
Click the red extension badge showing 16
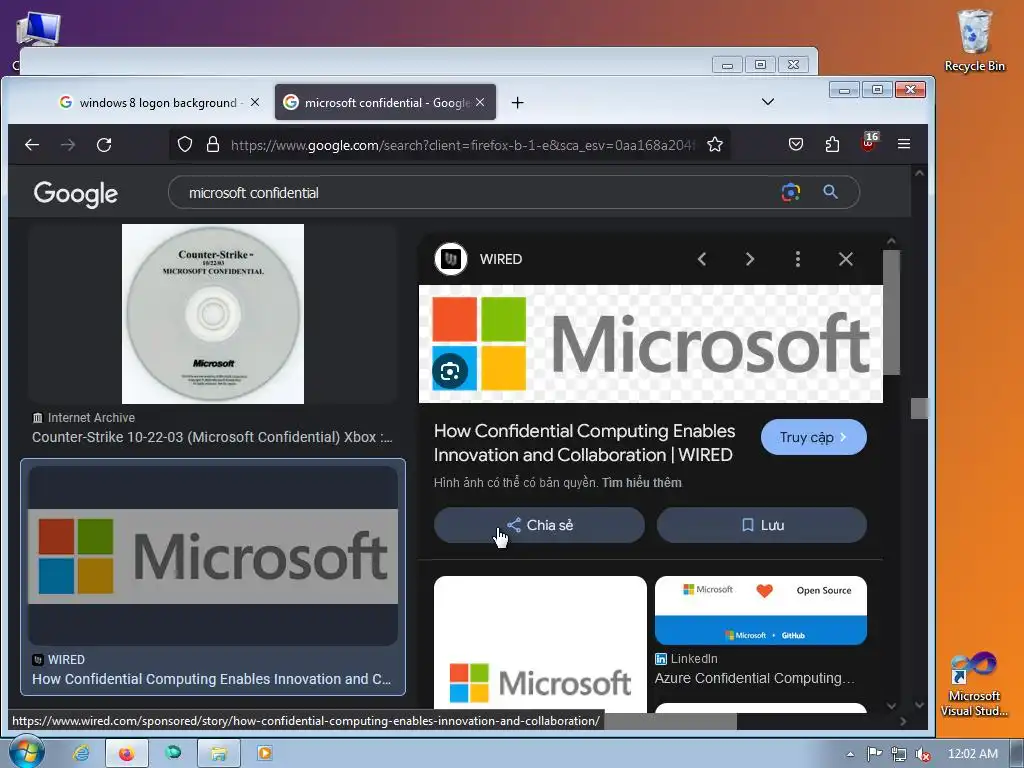[869, 143]
